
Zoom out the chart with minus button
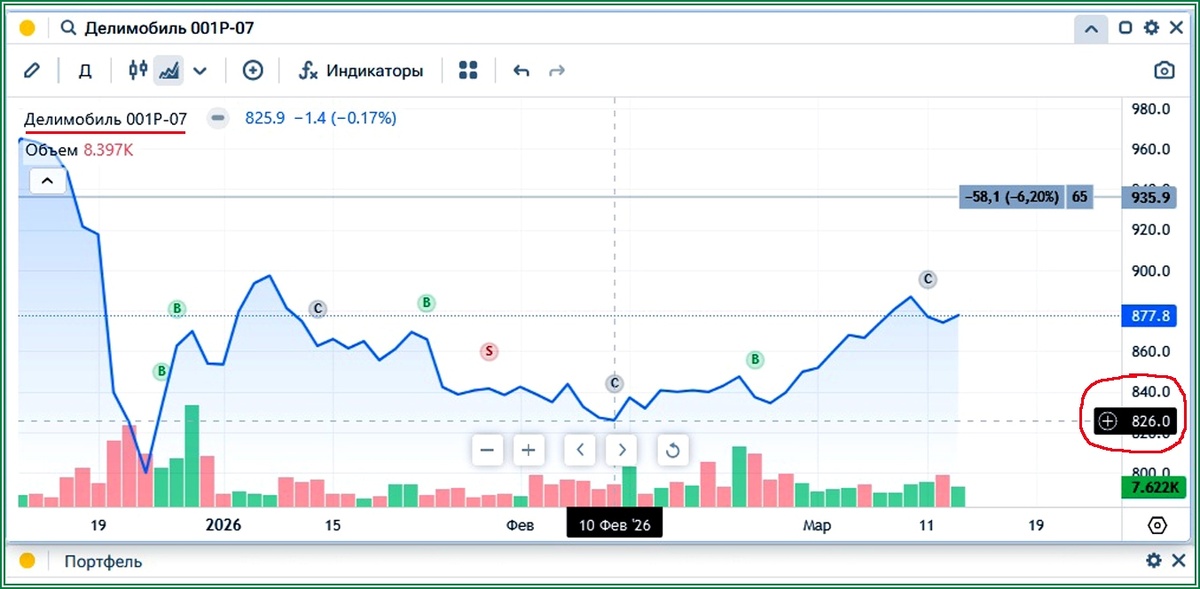tap(487, 450)
